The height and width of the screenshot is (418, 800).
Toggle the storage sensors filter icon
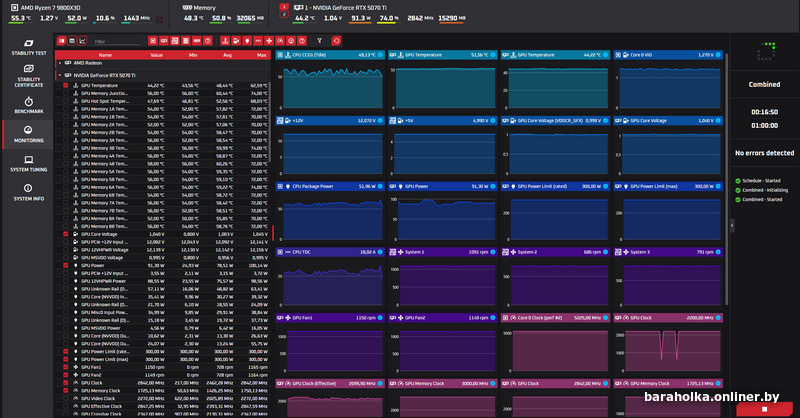click(x=186, y=41)
